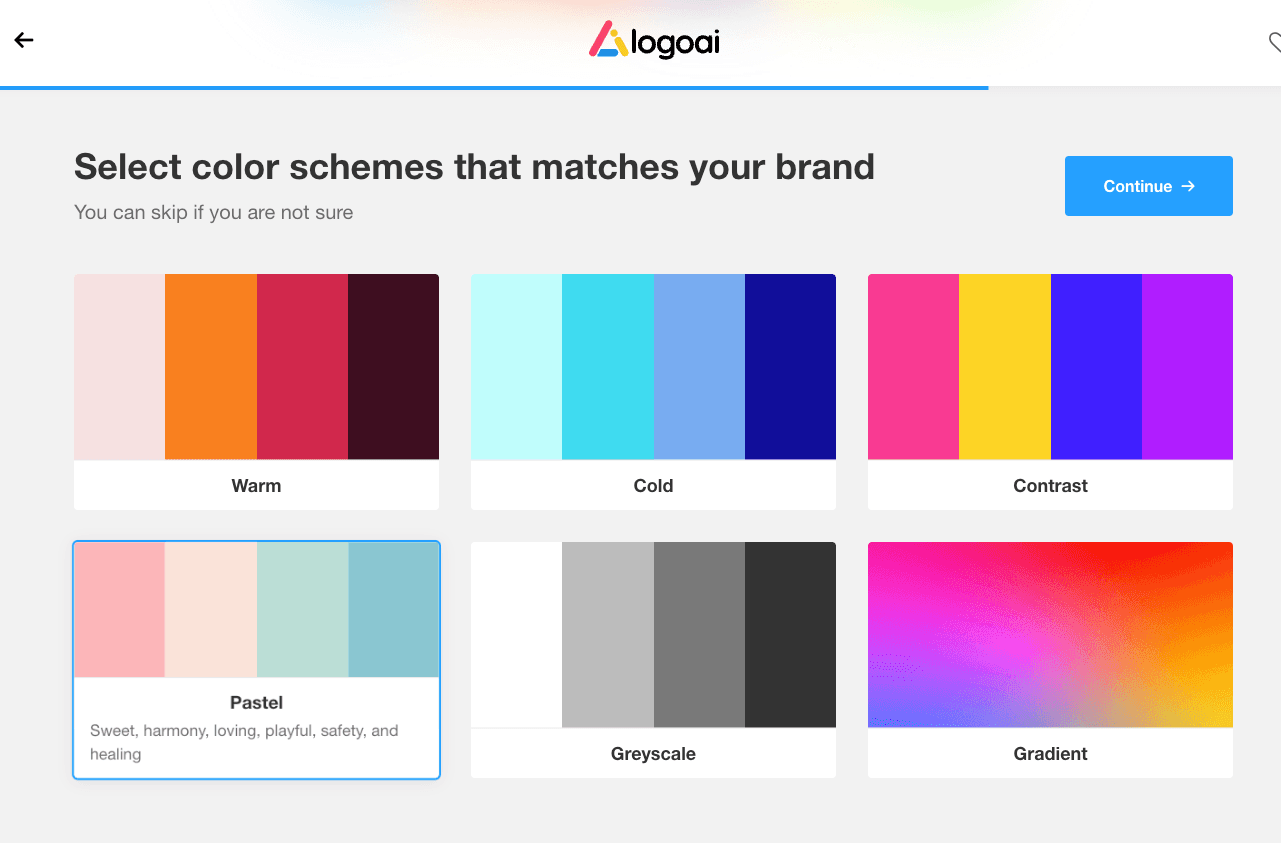This screenshot has height=843, width=1281.
Task: Select the Gradient color scheme card
Action: tap(1050, 660)
